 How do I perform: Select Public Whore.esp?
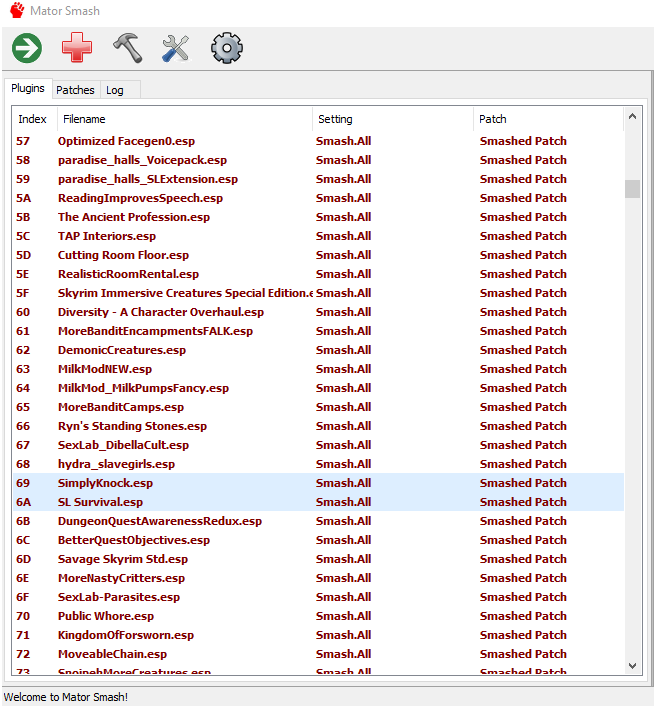tap(318, 616)
